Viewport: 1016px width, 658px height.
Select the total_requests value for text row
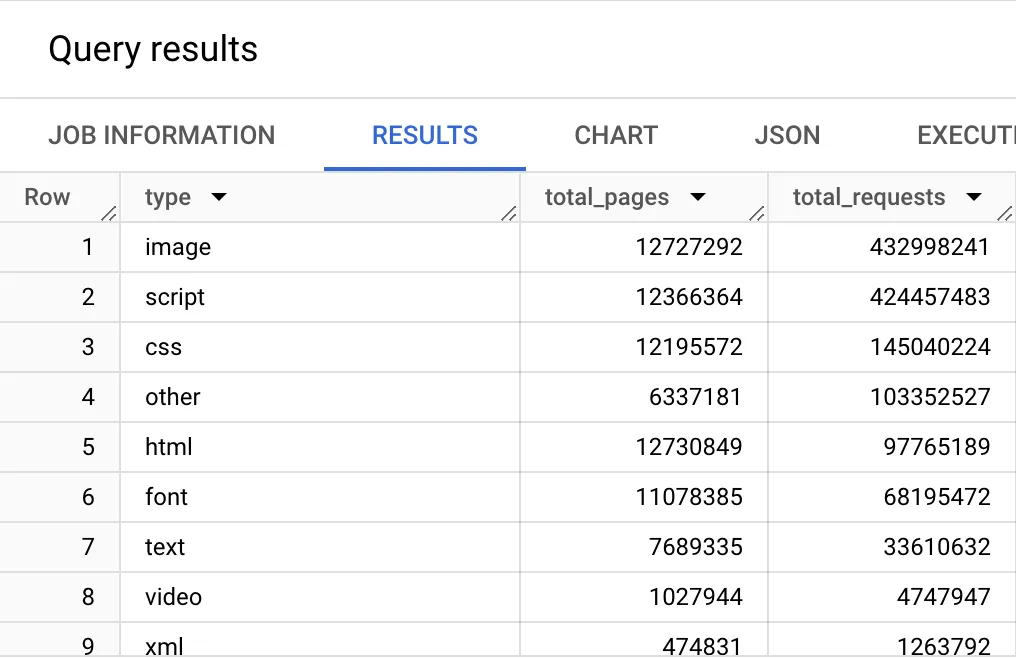[x=938, y=547]
